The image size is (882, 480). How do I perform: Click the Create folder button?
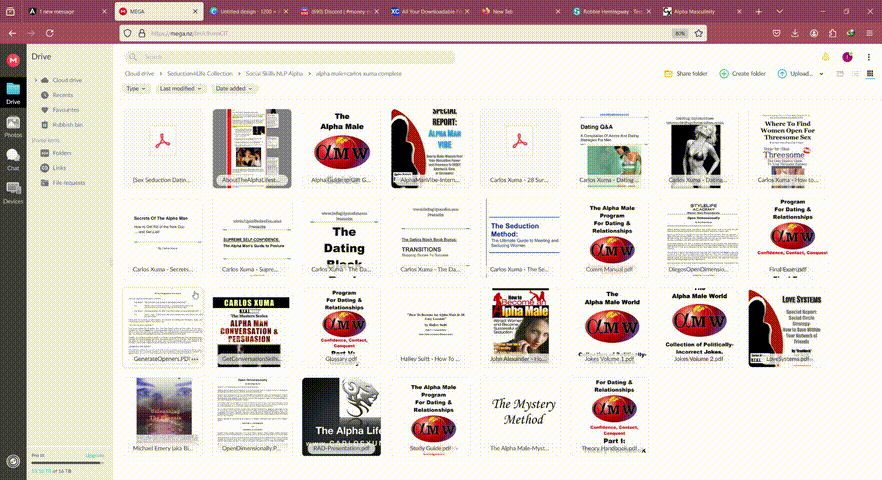tap(742, 74)
